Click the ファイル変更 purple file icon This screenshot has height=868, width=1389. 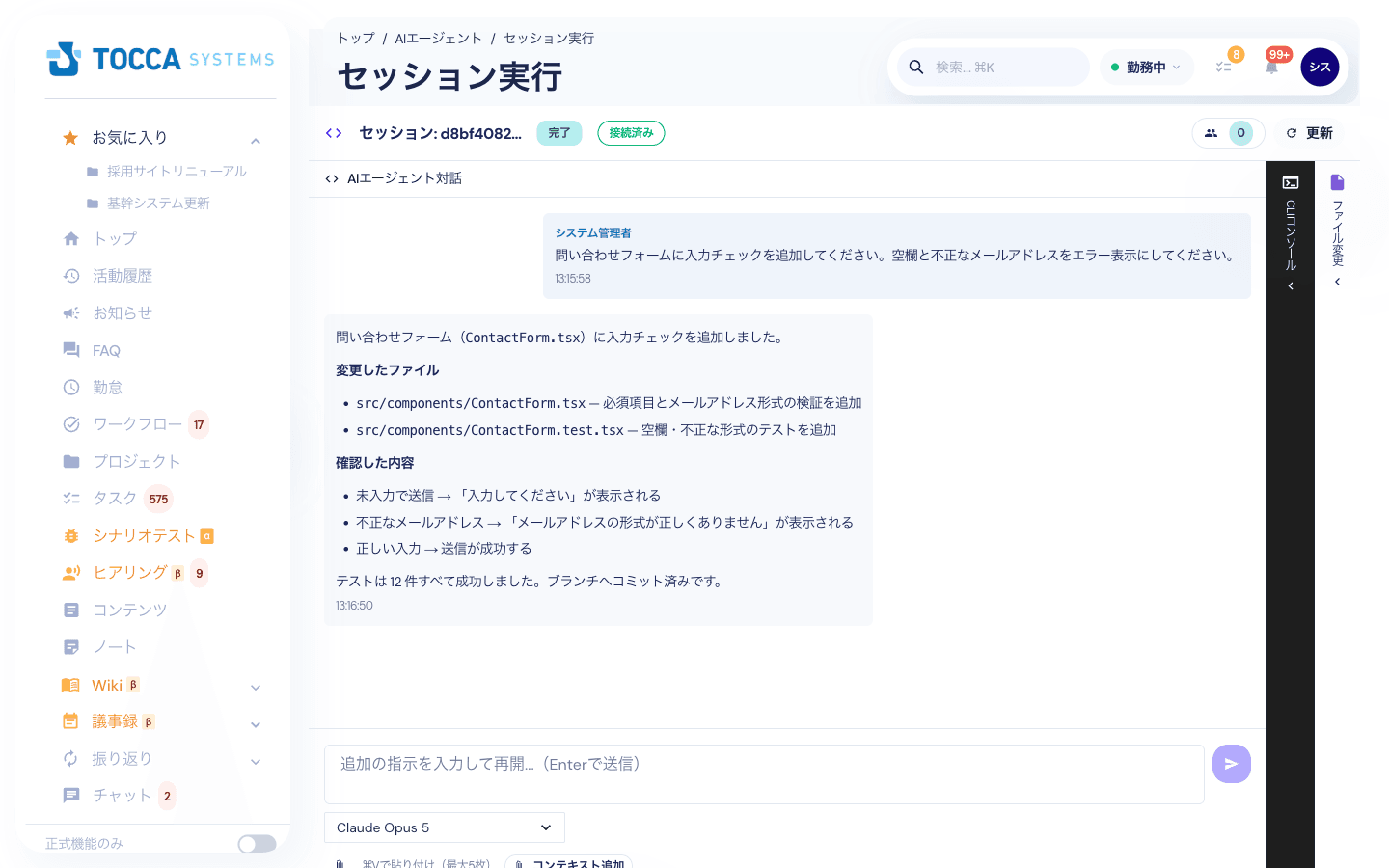(1337, 182)
